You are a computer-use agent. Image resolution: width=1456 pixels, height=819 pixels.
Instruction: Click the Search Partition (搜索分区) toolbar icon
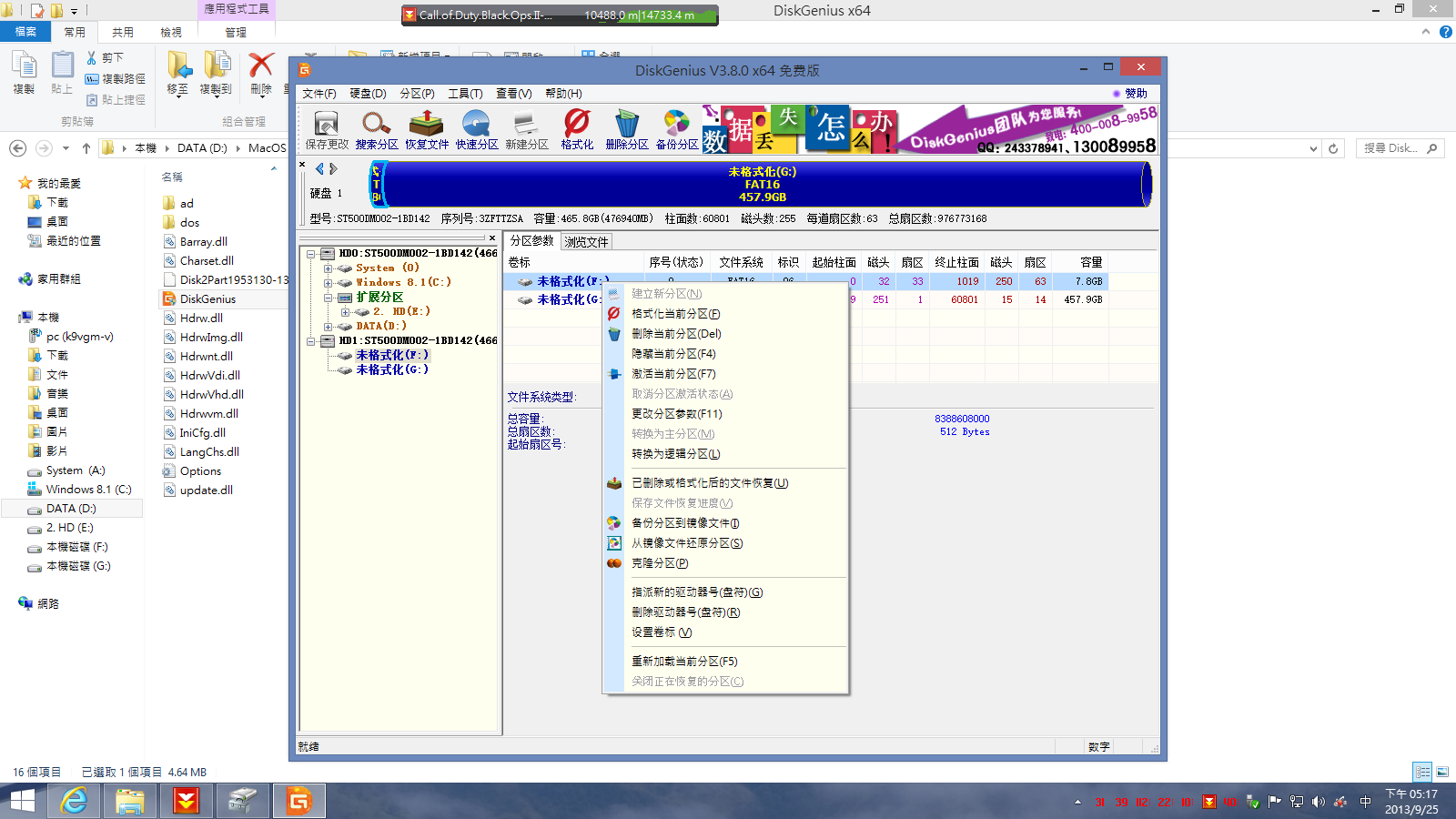click(376, 130)
